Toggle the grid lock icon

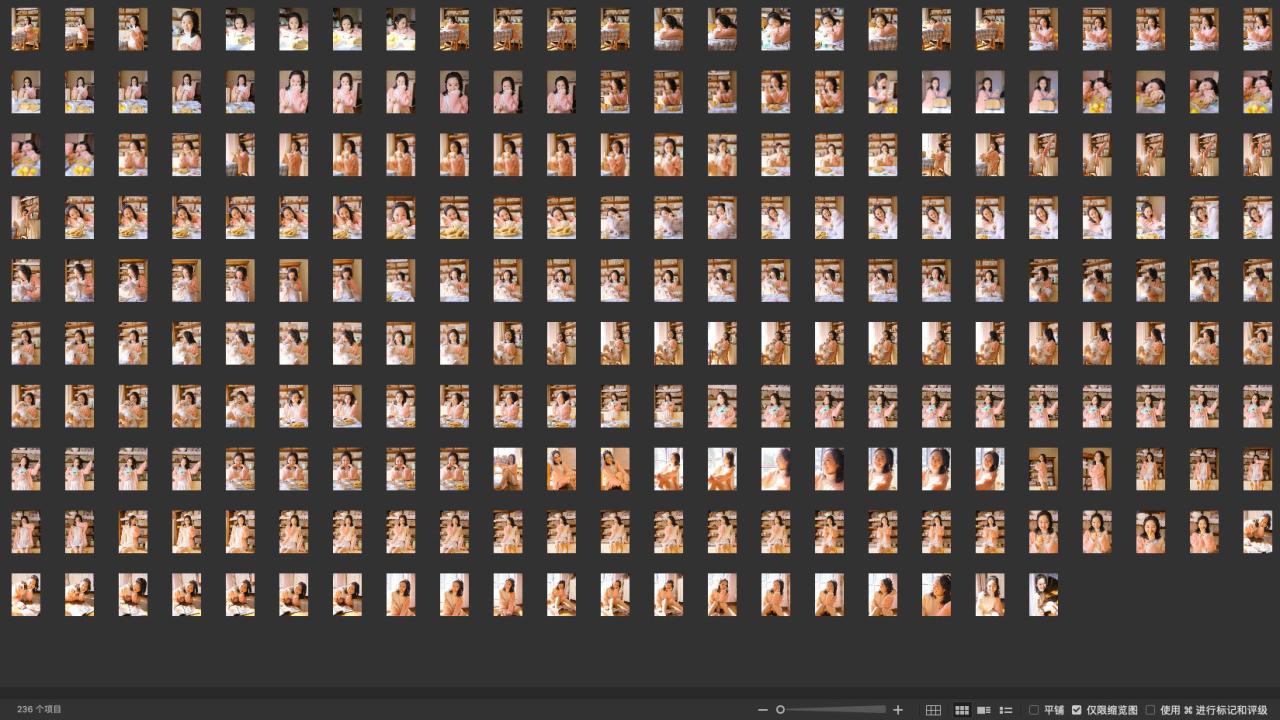933,710
